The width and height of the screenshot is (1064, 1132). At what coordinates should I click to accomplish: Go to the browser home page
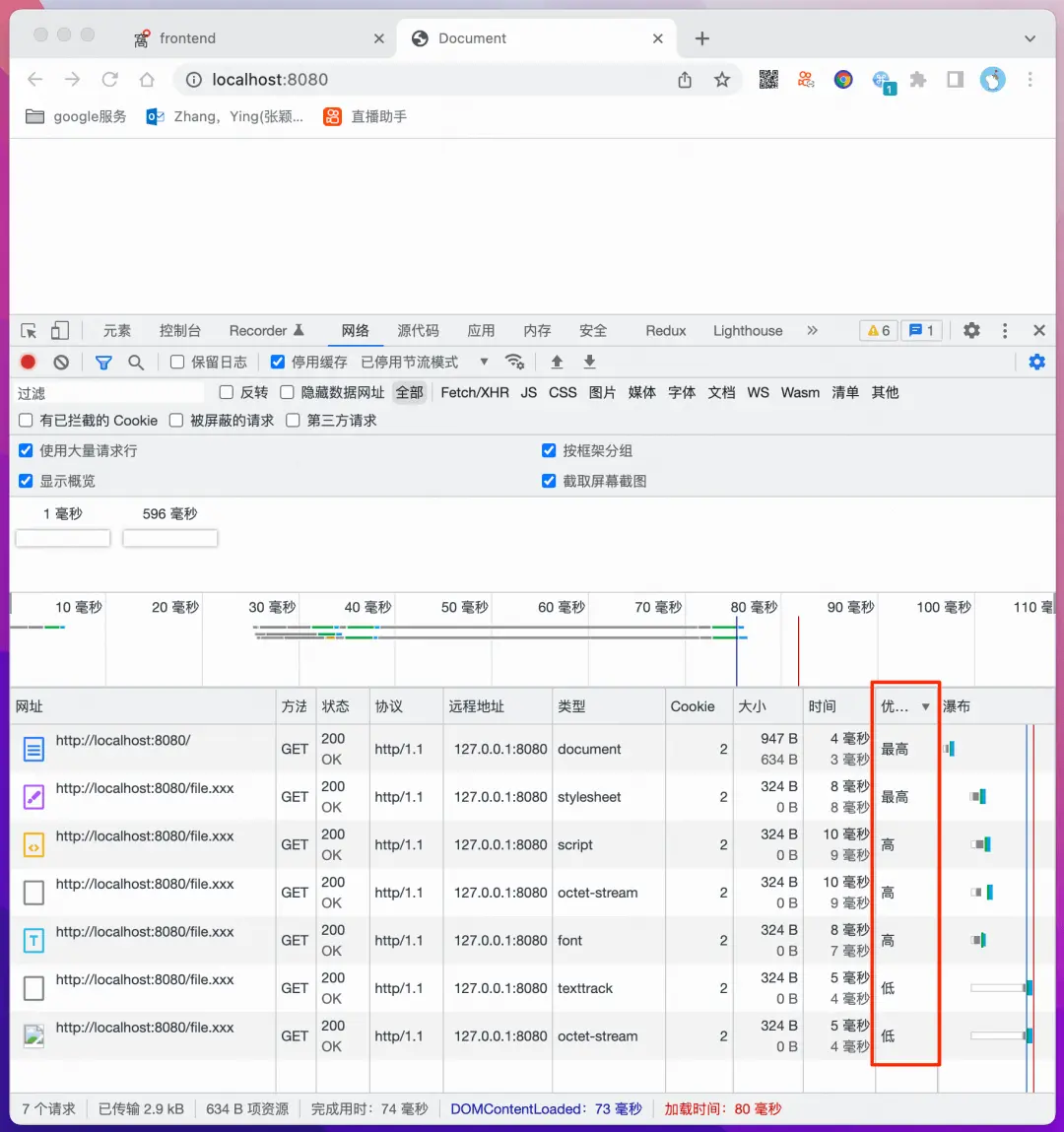(x=147, y=80)
